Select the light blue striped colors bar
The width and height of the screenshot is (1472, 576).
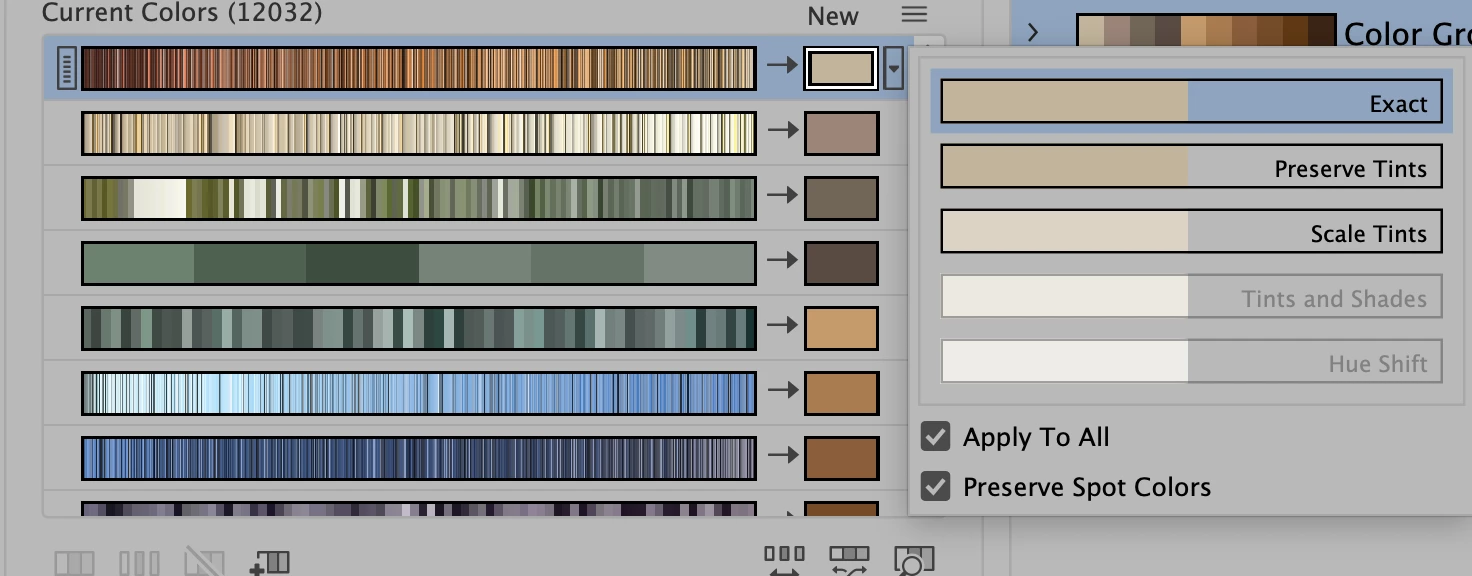point(418,393)
